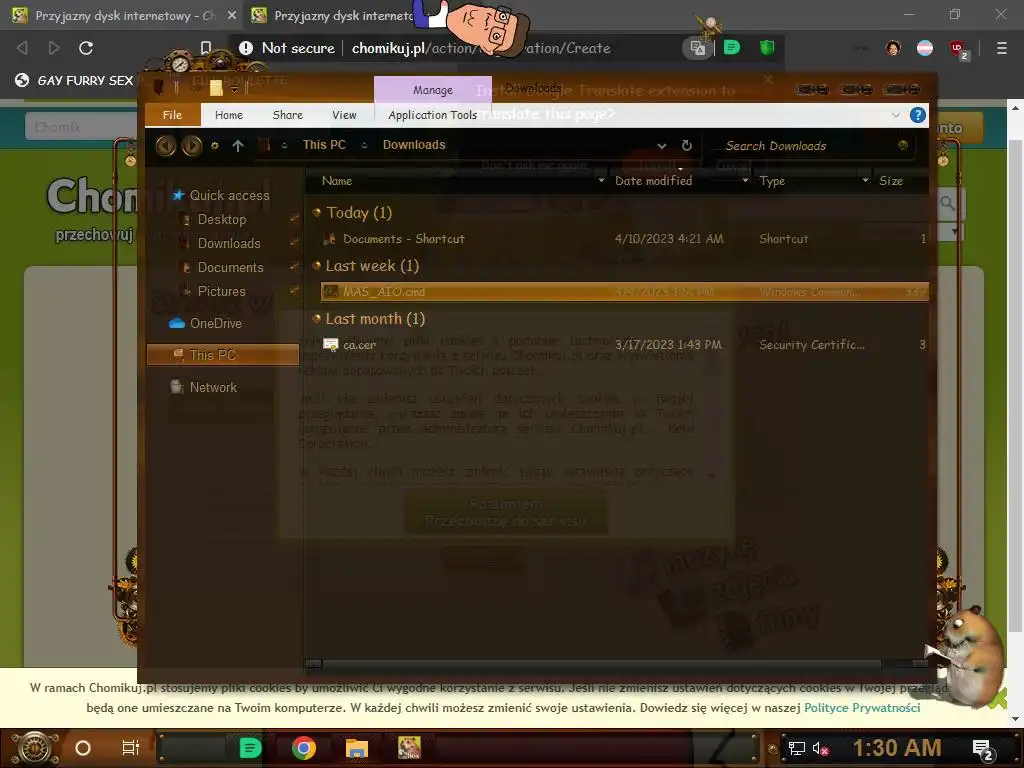Open Documents in navigation pane
This screenshot has height=768, width=1024.
click(x=231, y=268)
